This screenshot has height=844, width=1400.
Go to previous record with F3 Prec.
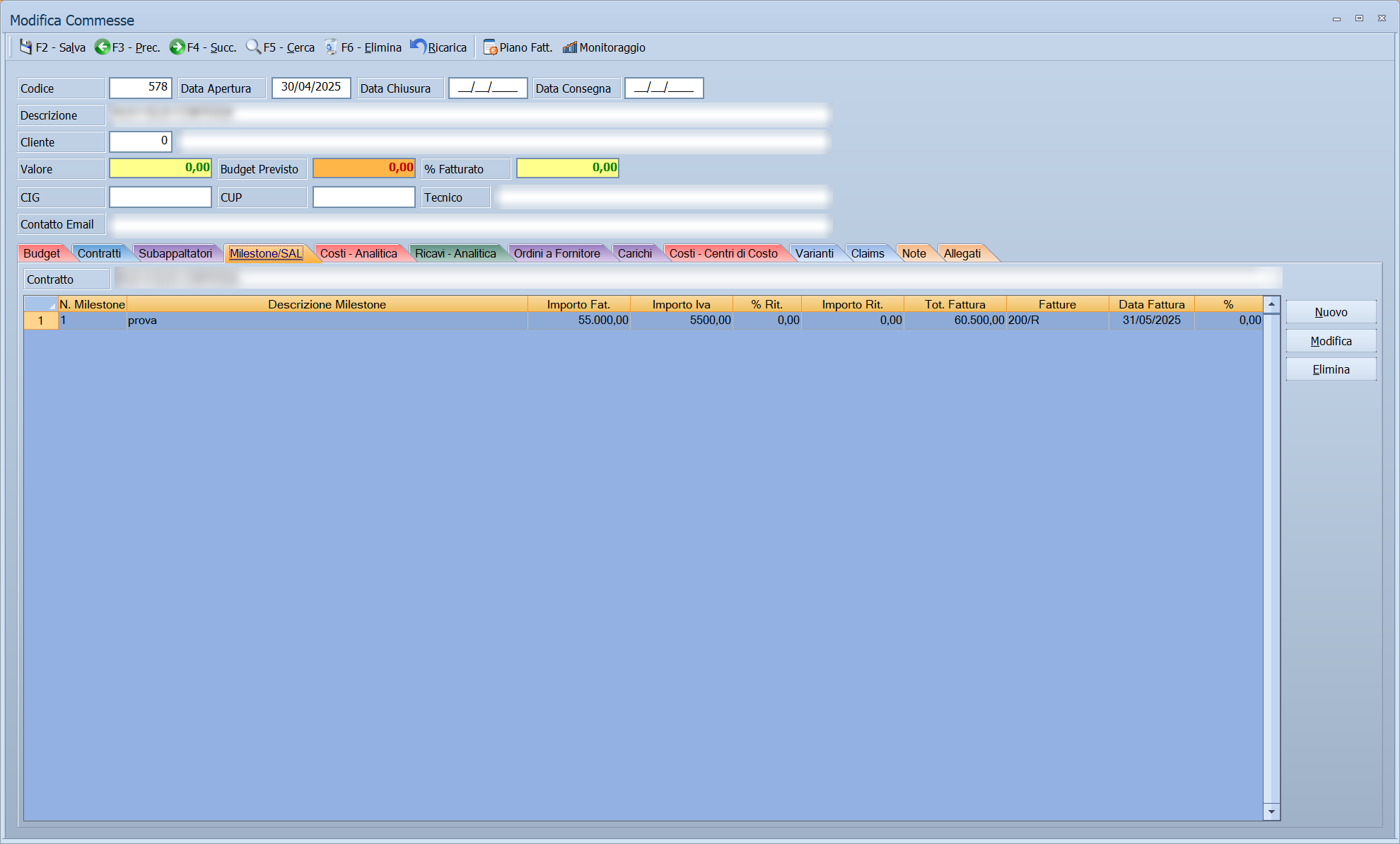click(103, 47)
